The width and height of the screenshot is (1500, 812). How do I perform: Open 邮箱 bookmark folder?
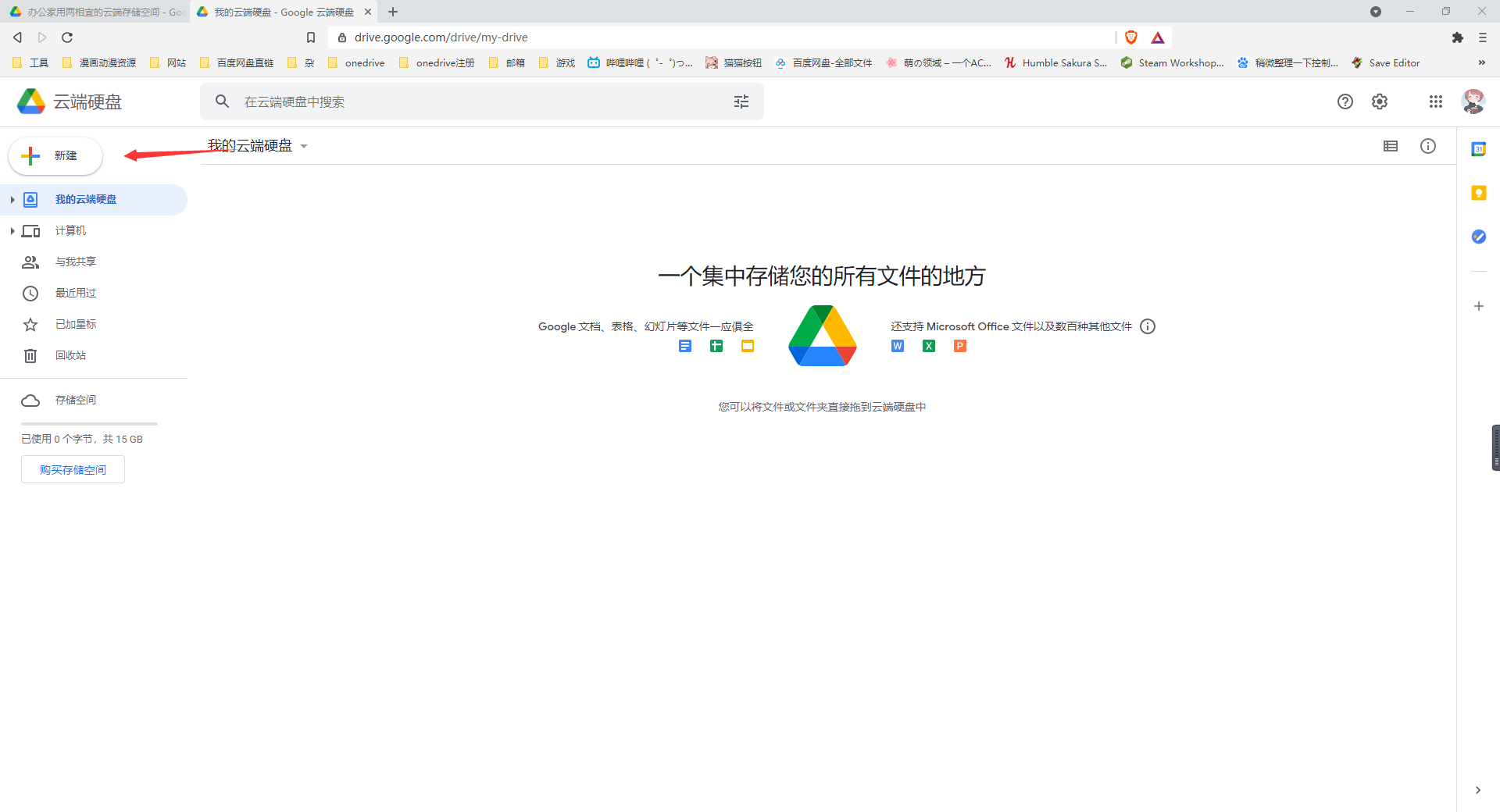pyautogui.click(x=507, y=63)
